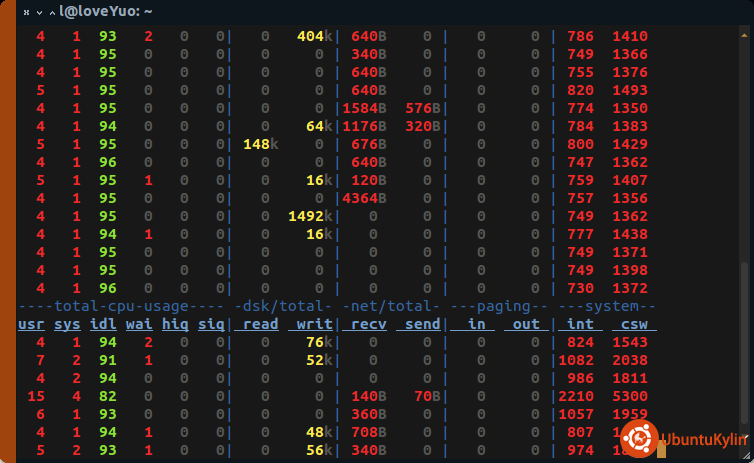Click the 'usr' column header
This screenshot has height=463, width=754.
31,324
